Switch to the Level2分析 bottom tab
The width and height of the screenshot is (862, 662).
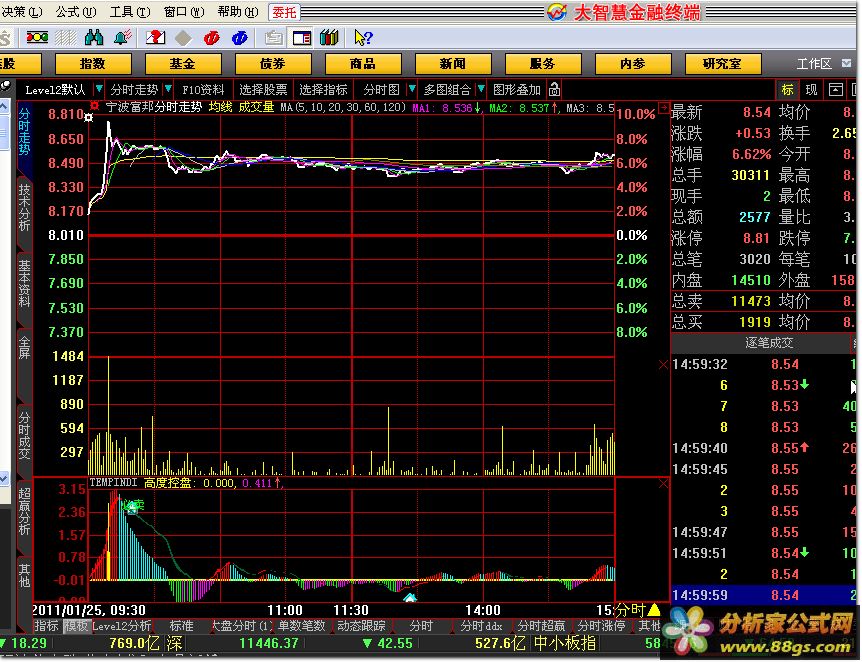pos(122,626)
